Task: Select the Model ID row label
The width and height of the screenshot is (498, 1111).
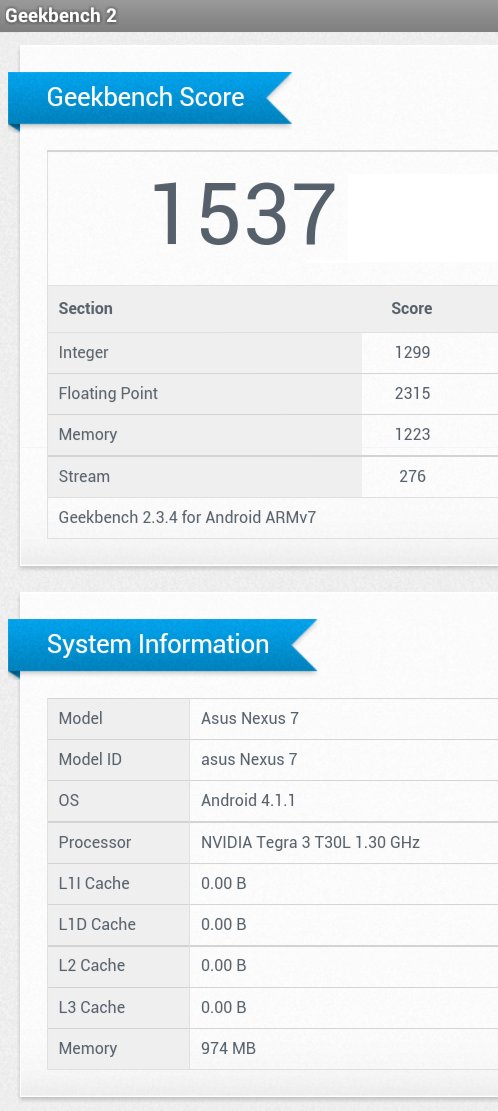Action: click(x=90, y=760)
